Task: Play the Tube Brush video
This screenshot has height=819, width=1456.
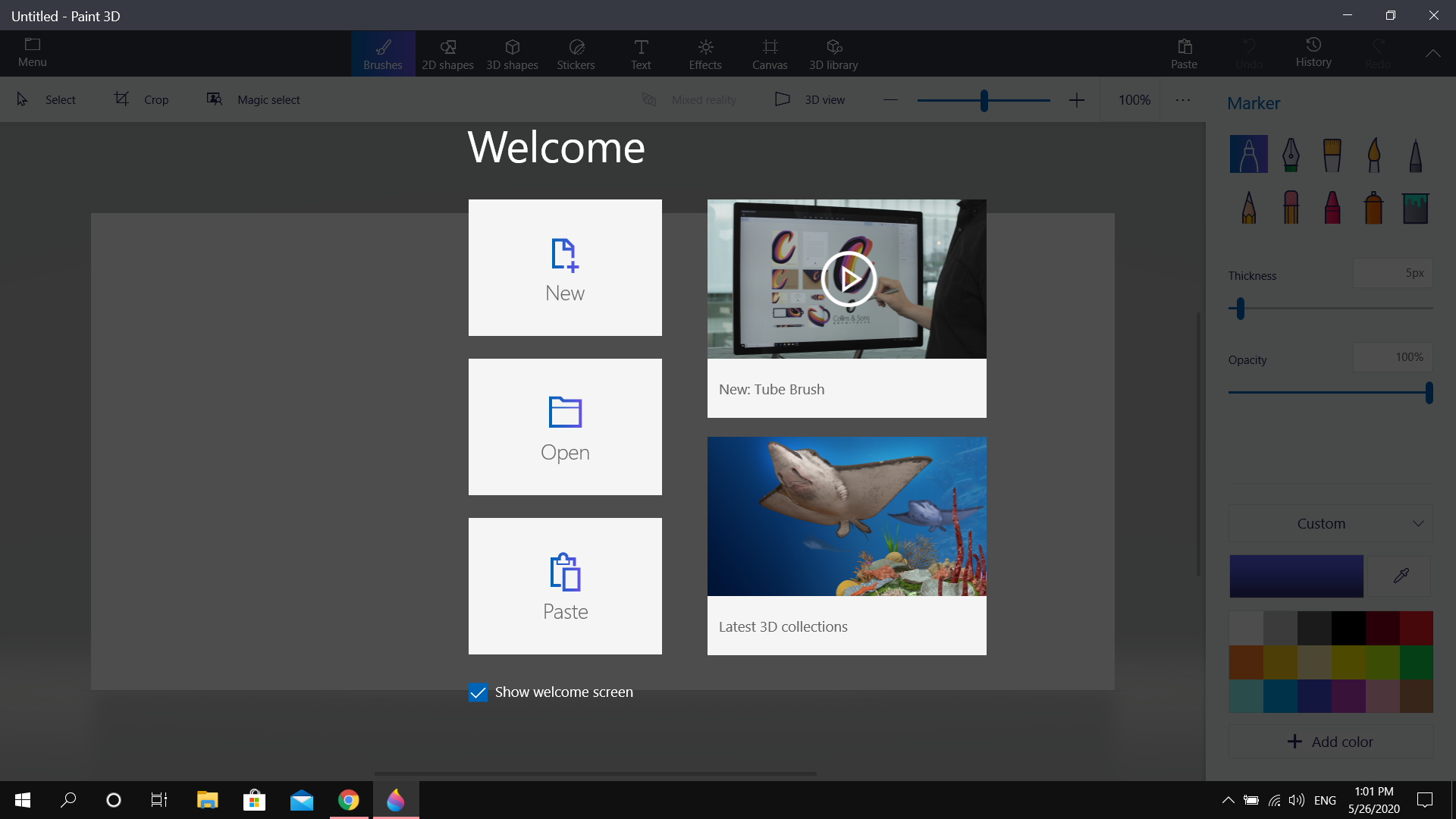Action: pyautogui.click(x=849, y=279)
